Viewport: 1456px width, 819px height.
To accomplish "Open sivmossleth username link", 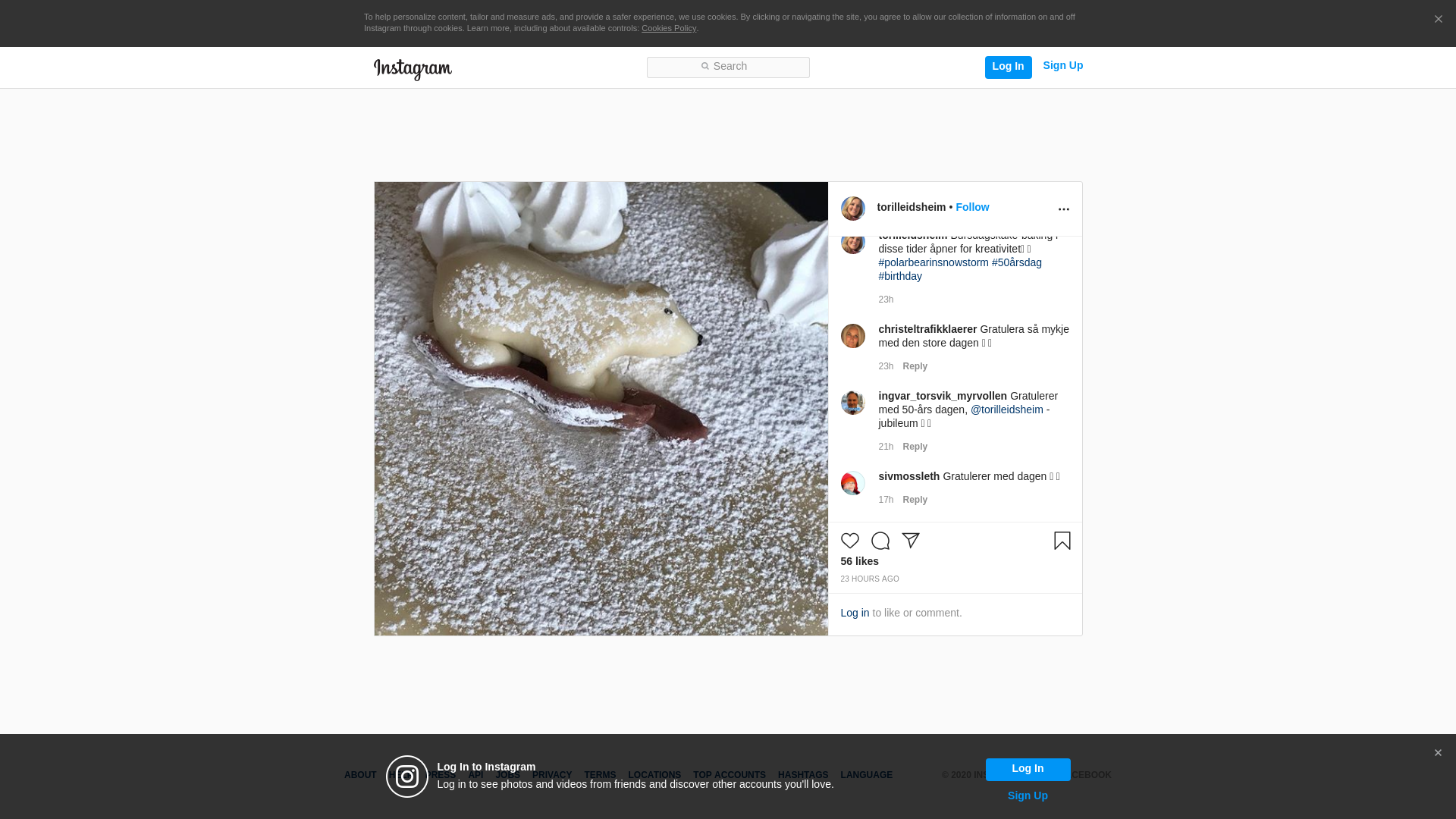I will tap(909, 477).
